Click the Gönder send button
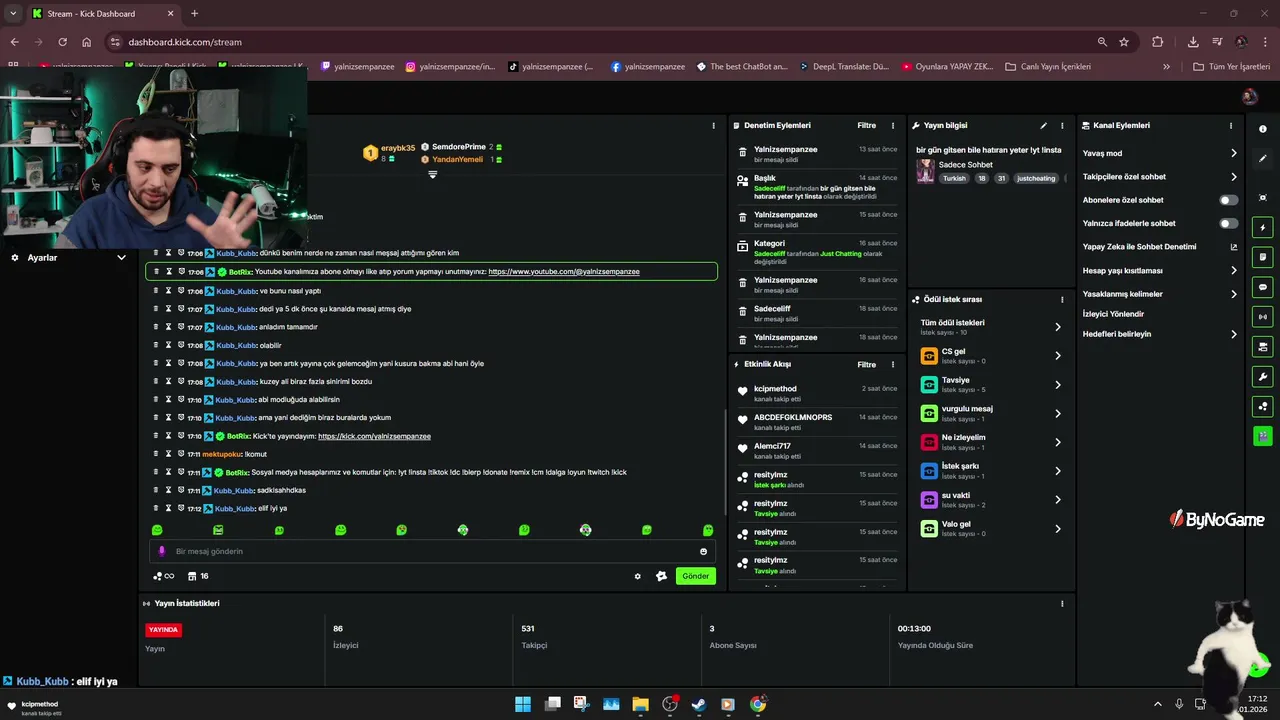The image size is (1280, 720). click(x=696, y=576)
